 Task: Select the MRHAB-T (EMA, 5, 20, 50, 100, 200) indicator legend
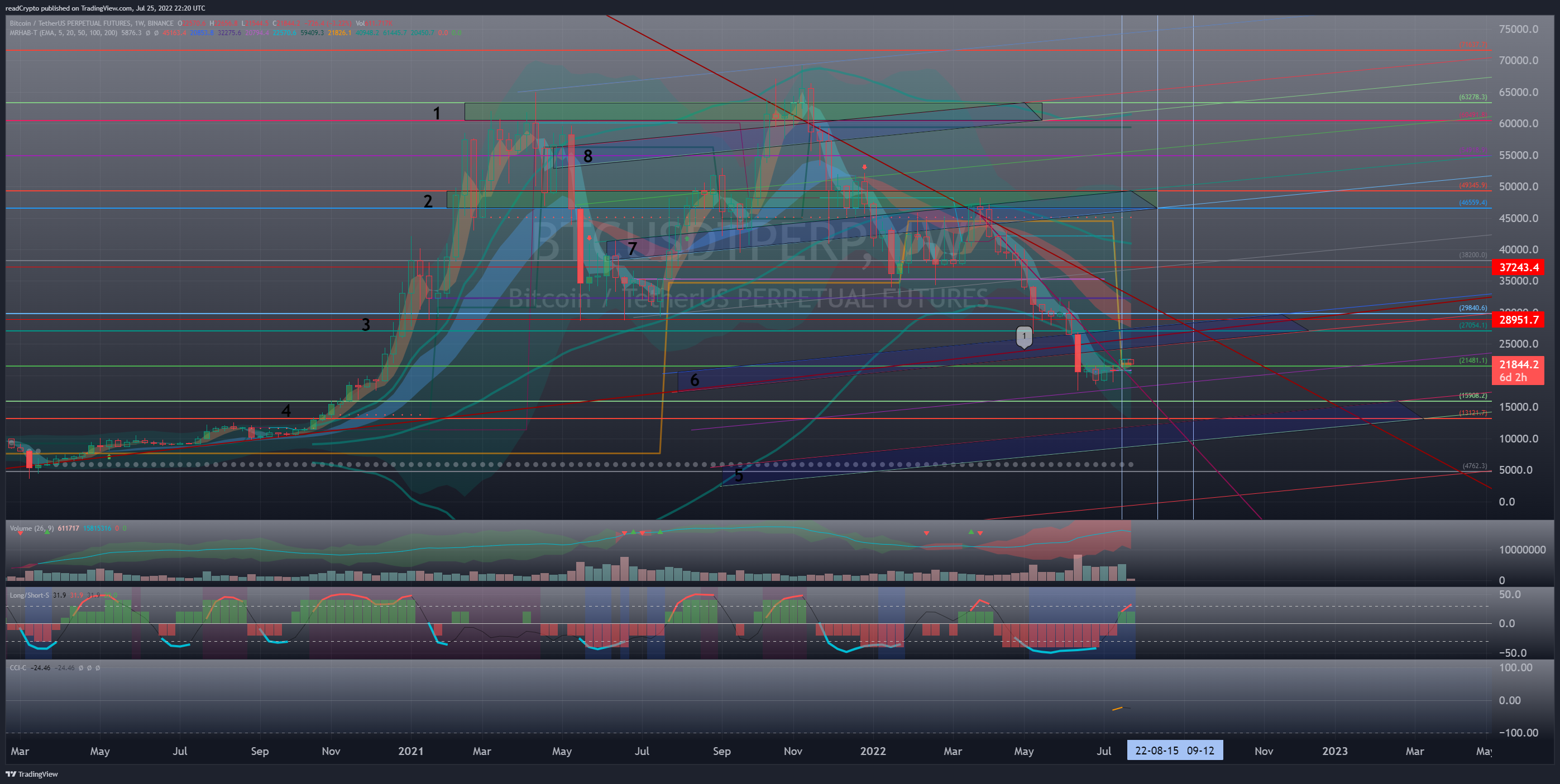tap(64, 33)
